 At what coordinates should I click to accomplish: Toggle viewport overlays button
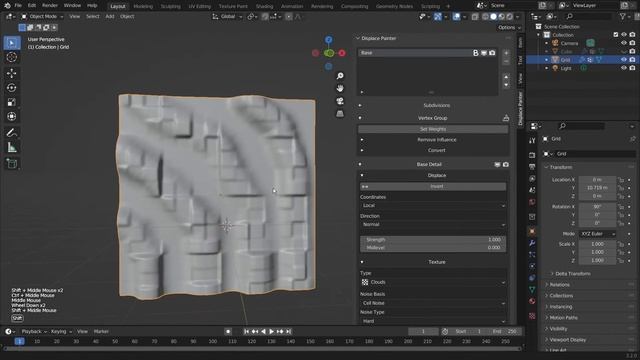coord(456,17)
